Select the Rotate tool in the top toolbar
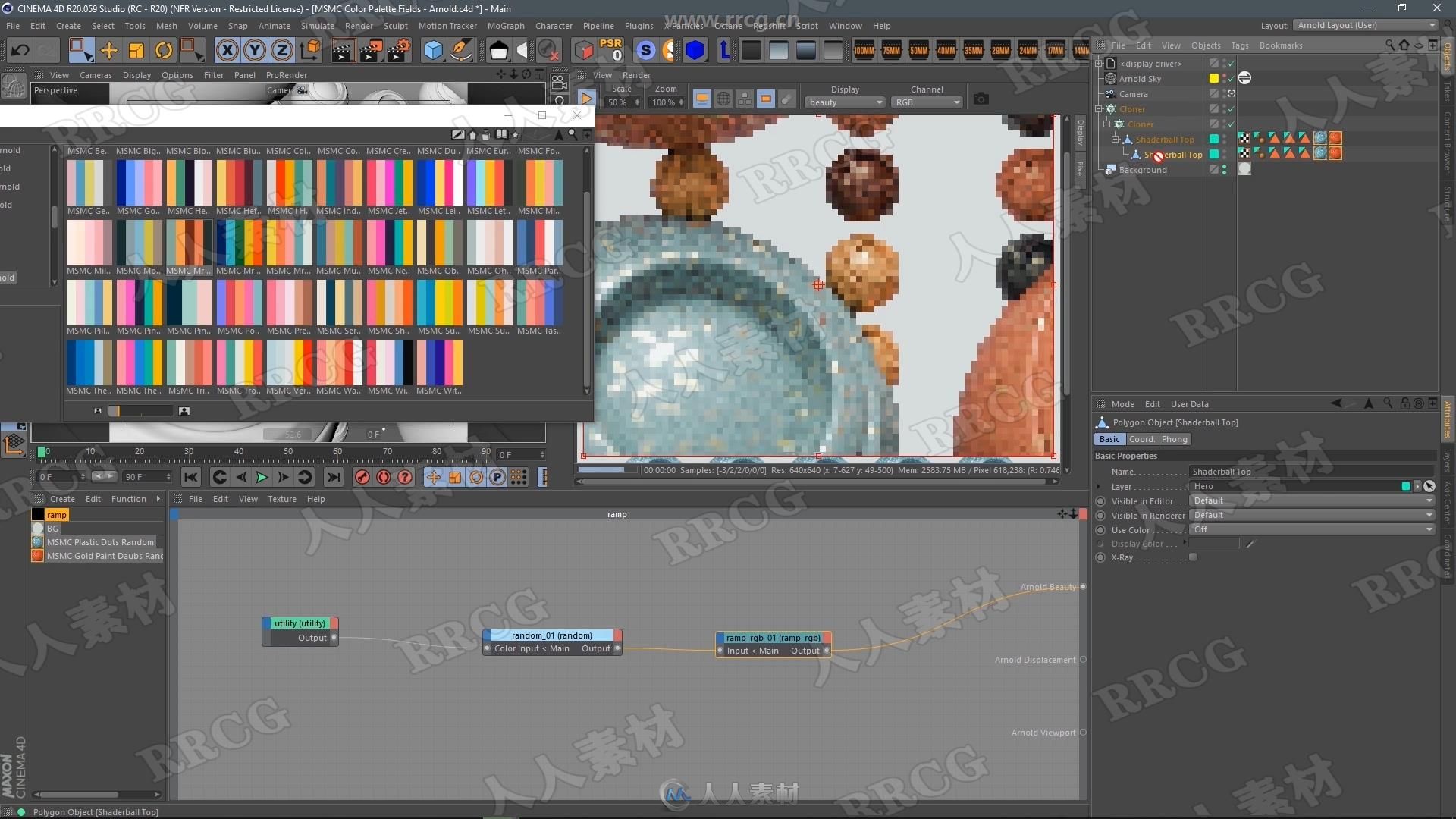The height and width of the screenshot is (819, 1456). tap(164, 51)
